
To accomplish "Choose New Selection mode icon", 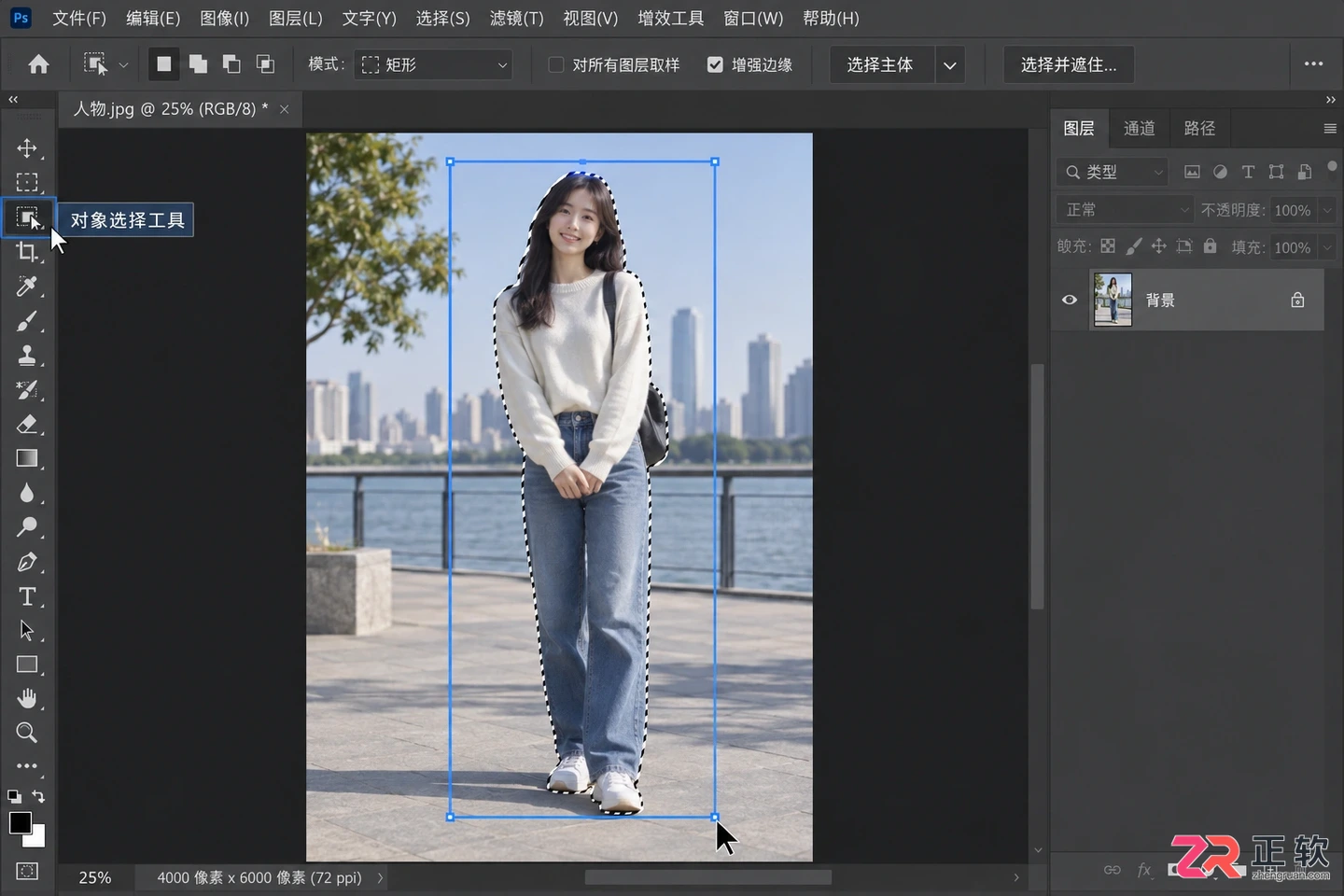I will [163, 64].
